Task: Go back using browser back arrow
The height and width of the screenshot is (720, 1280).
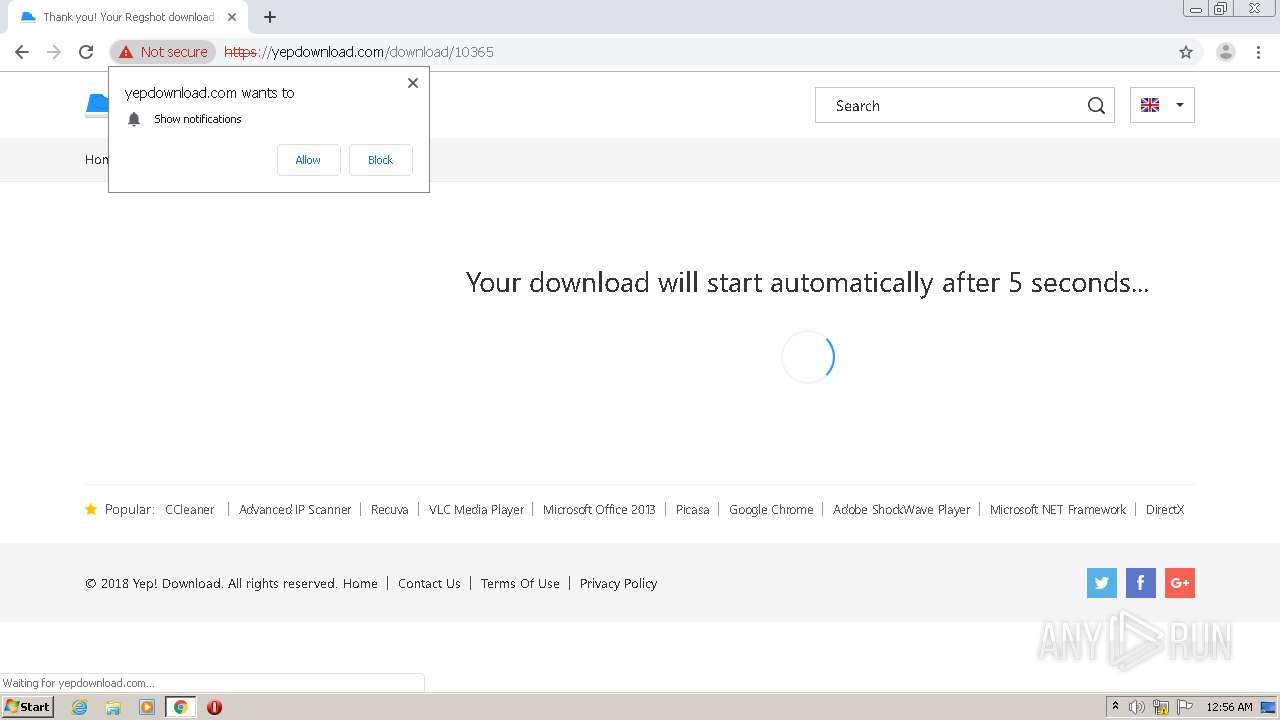Action: (x=22, y=52)
